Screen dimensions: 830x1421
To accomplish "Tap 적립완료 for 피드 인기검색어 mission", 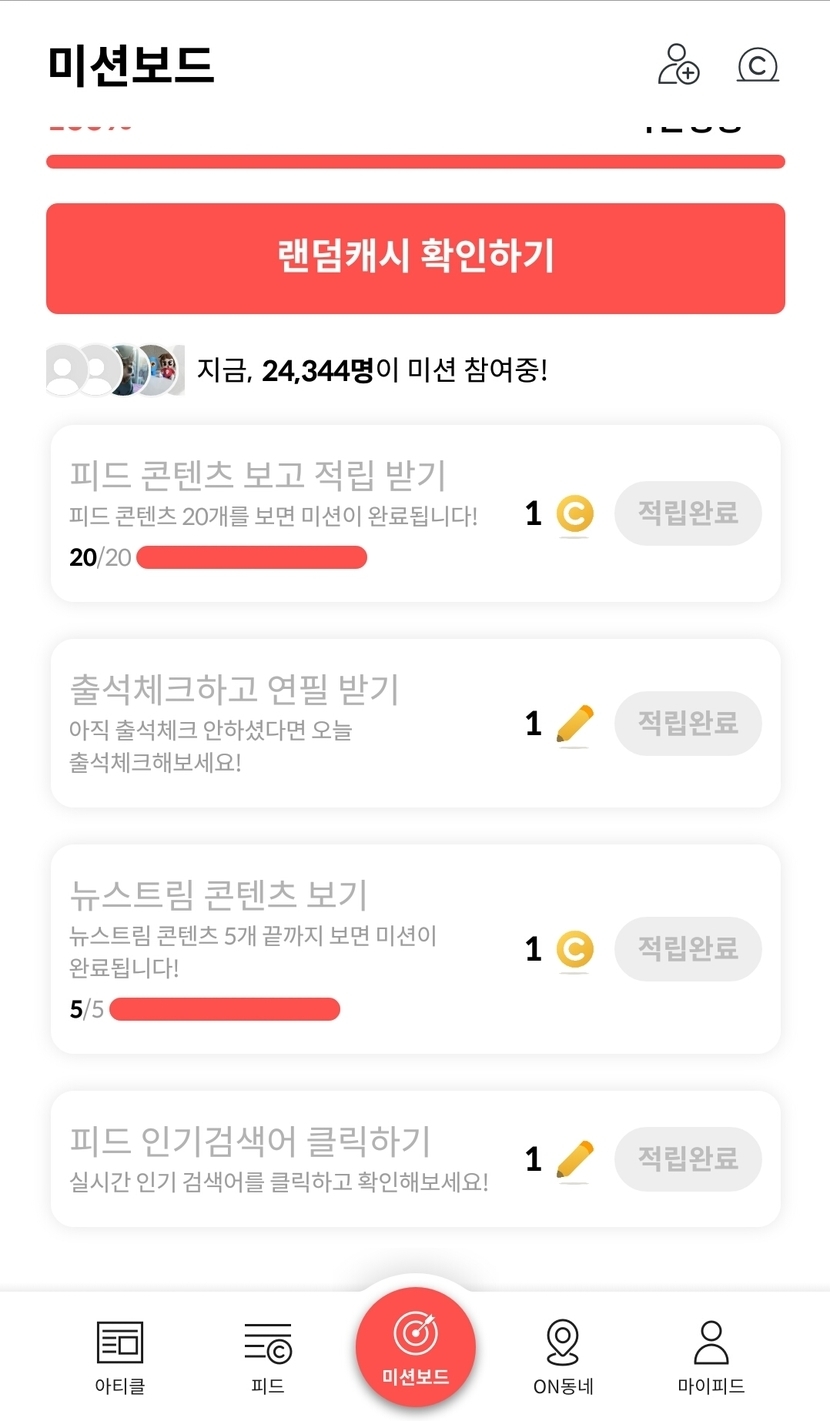I will click(688, 1159).
